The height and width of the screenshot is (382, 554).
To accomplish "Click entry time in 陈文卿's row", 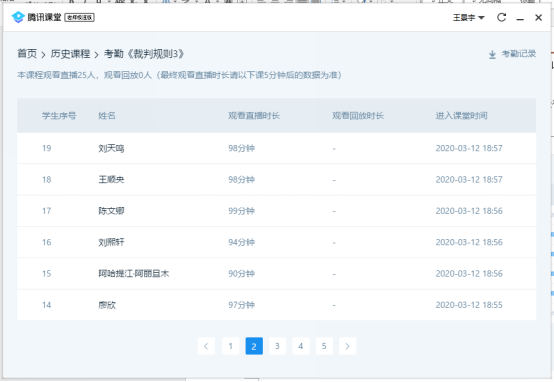I will pyautogui.click(x=469, y=211).
